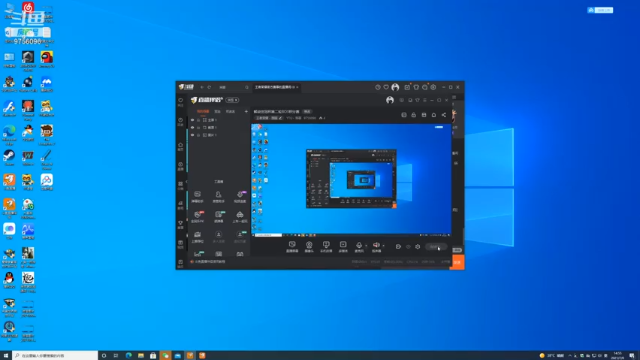This screenshot has height=360, width=640.
Task: Switch to the third scene tab
Action: coord(230,111)
